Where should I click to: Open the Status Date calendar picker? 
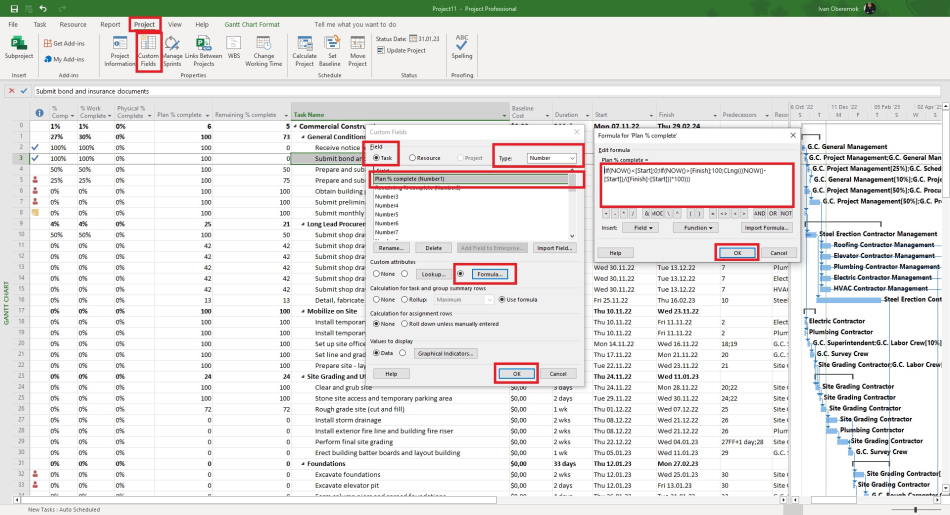[x=413, y=38]
